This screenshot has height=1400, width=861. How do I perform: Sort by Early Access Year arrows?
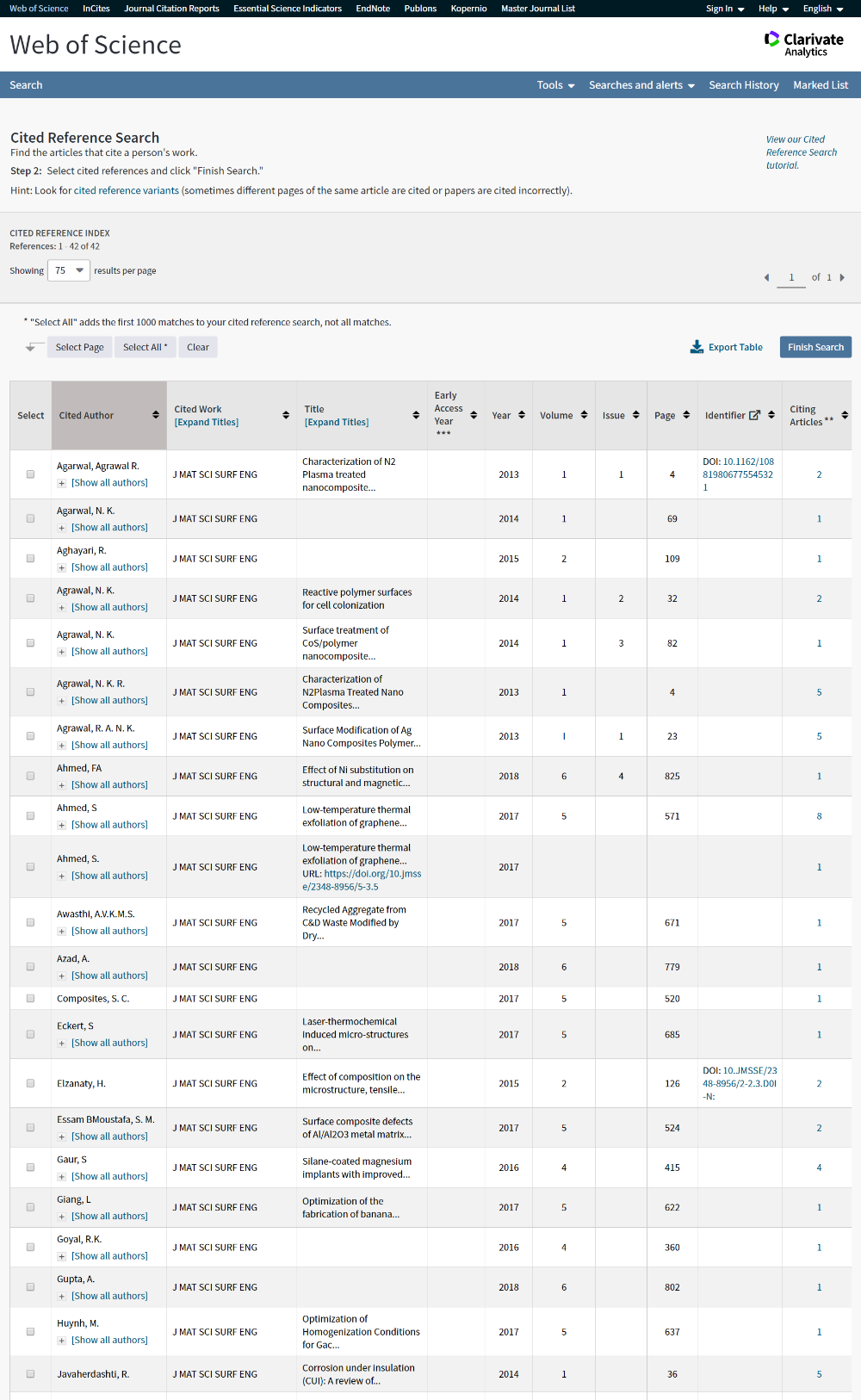point(474,415)
